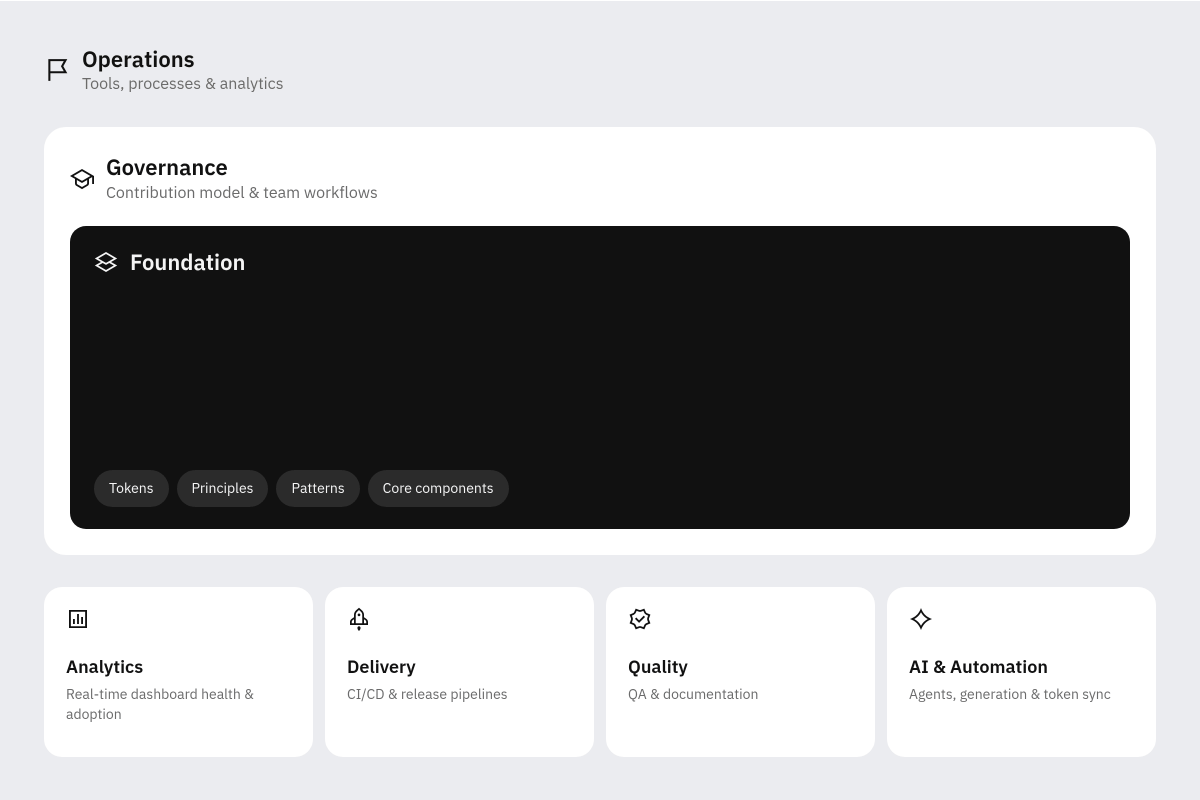The height and width of the screenshot is (800, 1200).
Task: Click the Operations flag icon
Action: pyautogui.click(x=58, y=70)
